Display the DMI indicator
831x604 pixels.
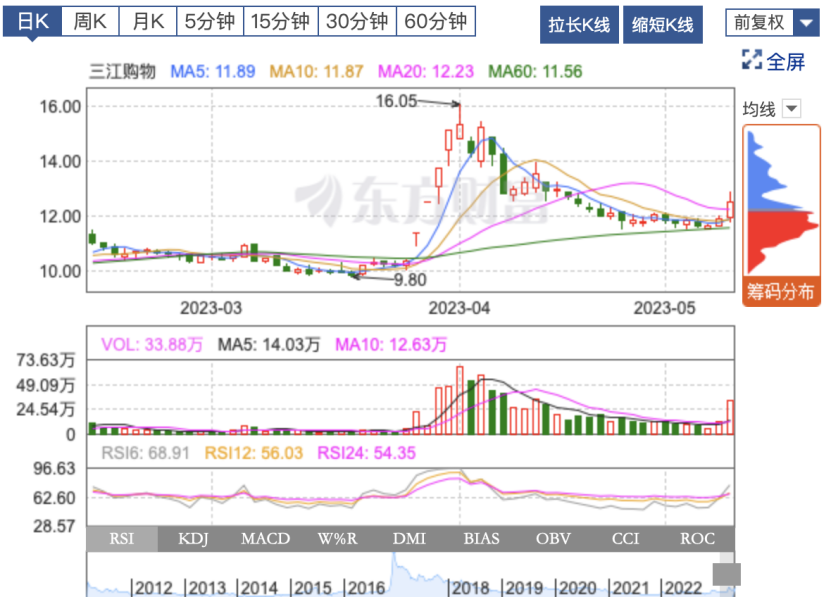pyautogui.click(x=410, y=539)
